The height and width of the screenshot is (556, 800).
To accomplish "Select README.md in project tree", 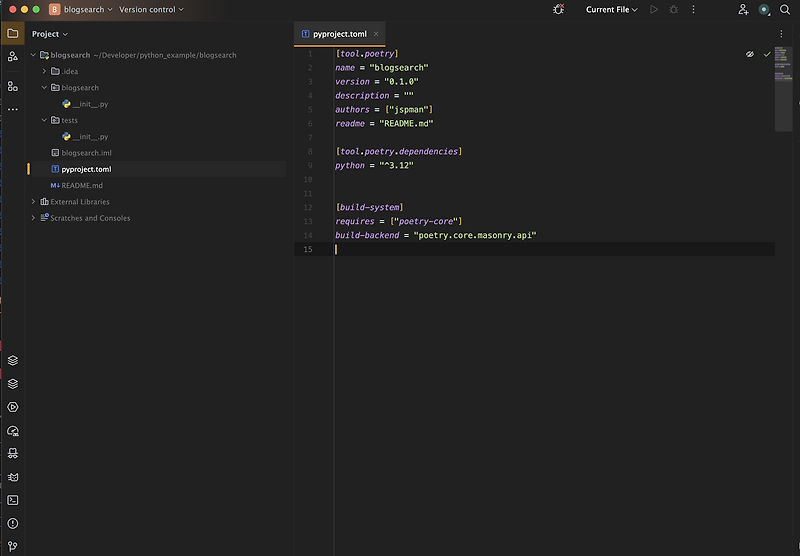I will click(77, 185).
